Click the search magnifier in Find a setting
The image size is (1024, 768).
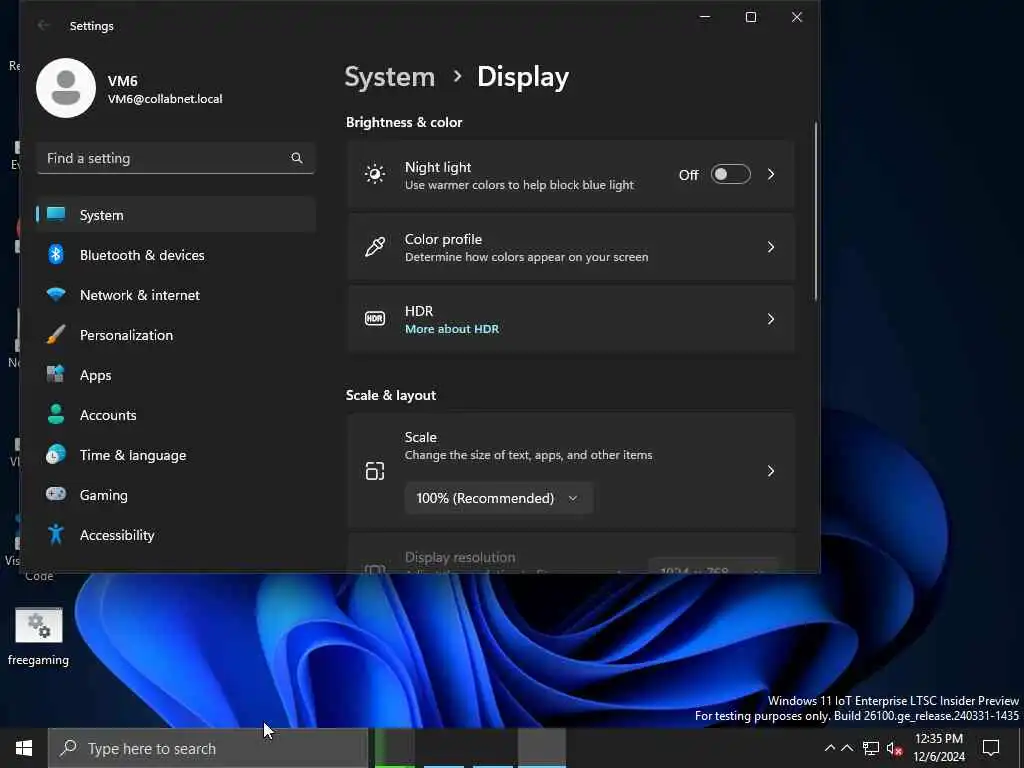tap(297, 158)
